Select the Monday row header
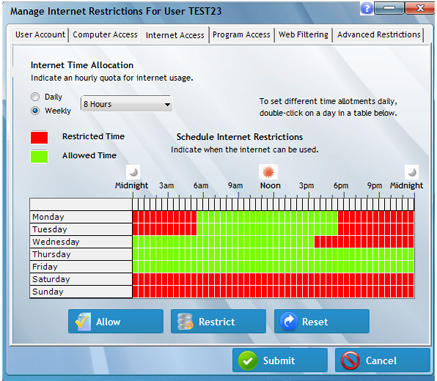The width and height of the screenshot is (437, 381). (81, 217)
